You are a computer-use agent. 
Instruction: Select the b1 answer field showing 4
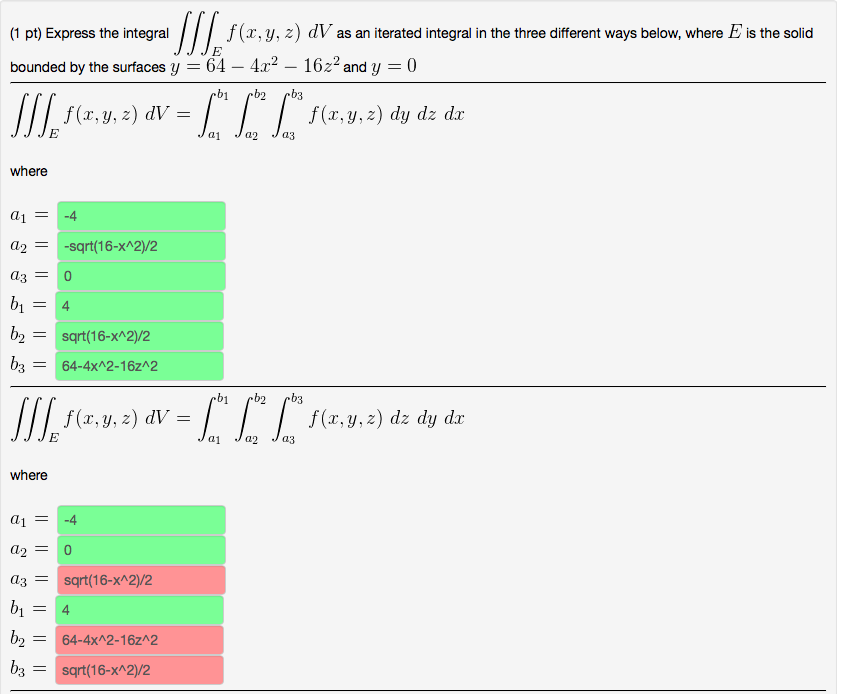(140, 305)
